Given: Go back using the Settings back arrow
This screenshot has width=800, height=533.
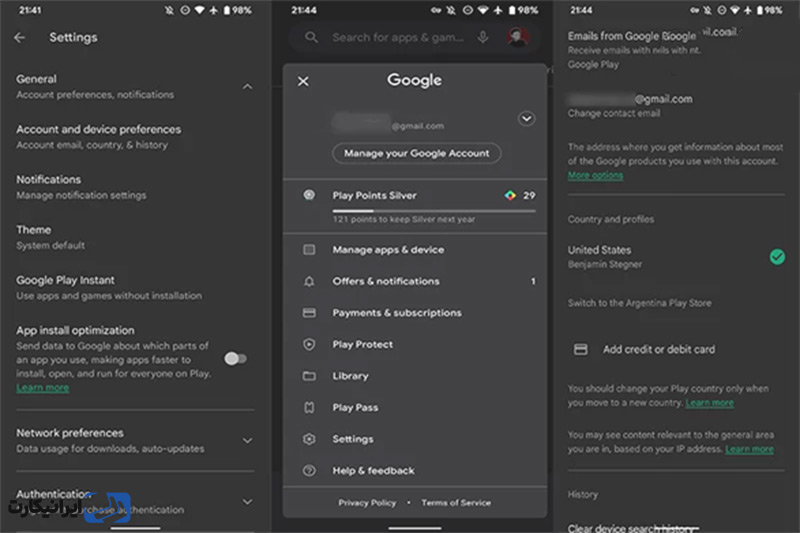Looking at the screenshot, I should point(19,37).
